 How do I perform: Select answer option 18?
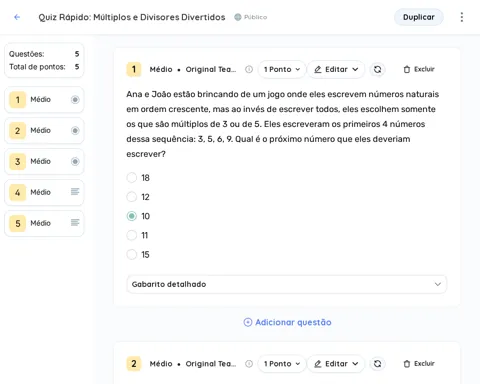(132, 177)
